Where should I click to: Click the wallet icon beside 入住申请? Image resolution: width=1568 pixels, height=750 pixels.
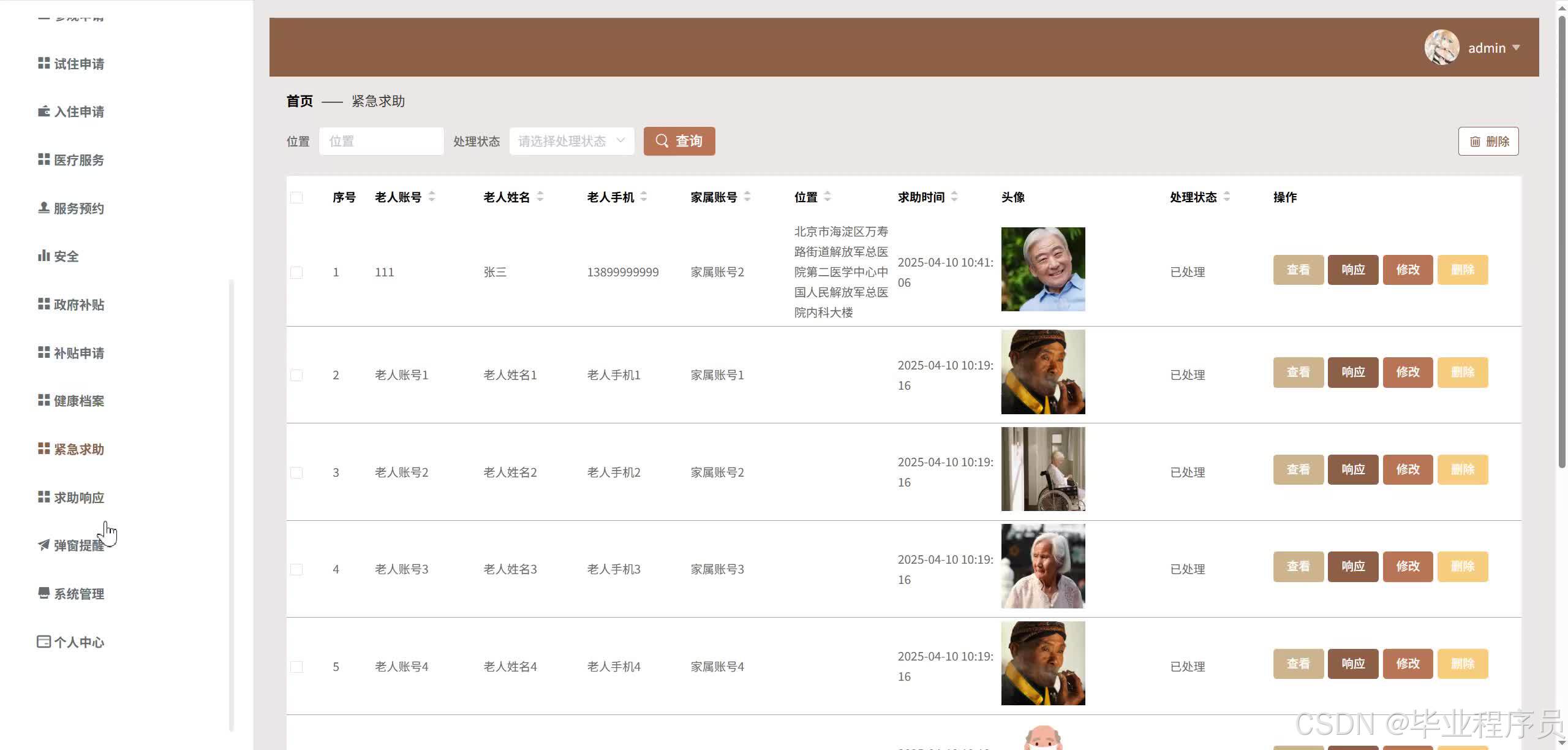tap(43, 111)
